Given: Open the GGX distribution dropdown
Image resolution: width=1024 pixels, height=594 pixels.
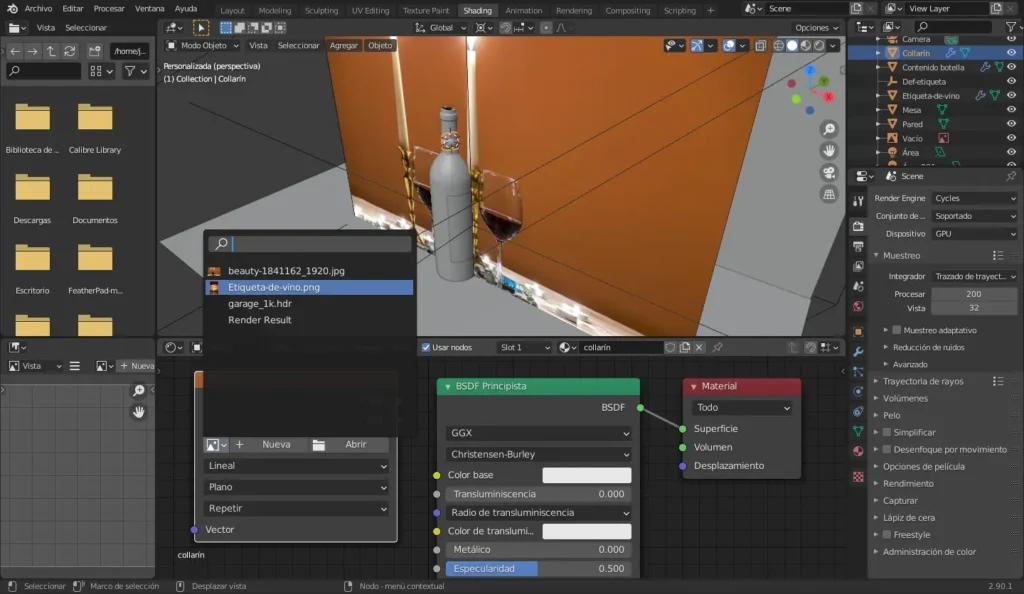Looking at the screenshot, I should click(539, 433).
